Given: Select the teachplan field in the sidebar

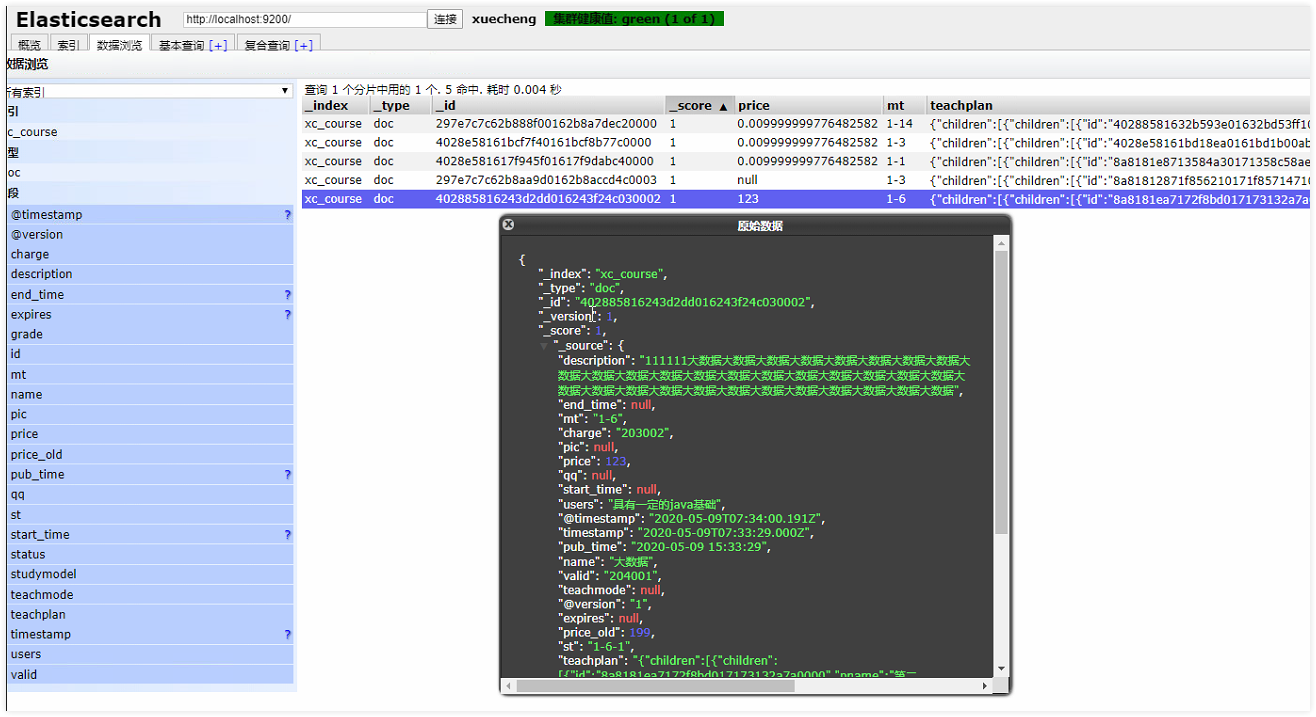Looking at the screenshot, I should pos(150,615).
